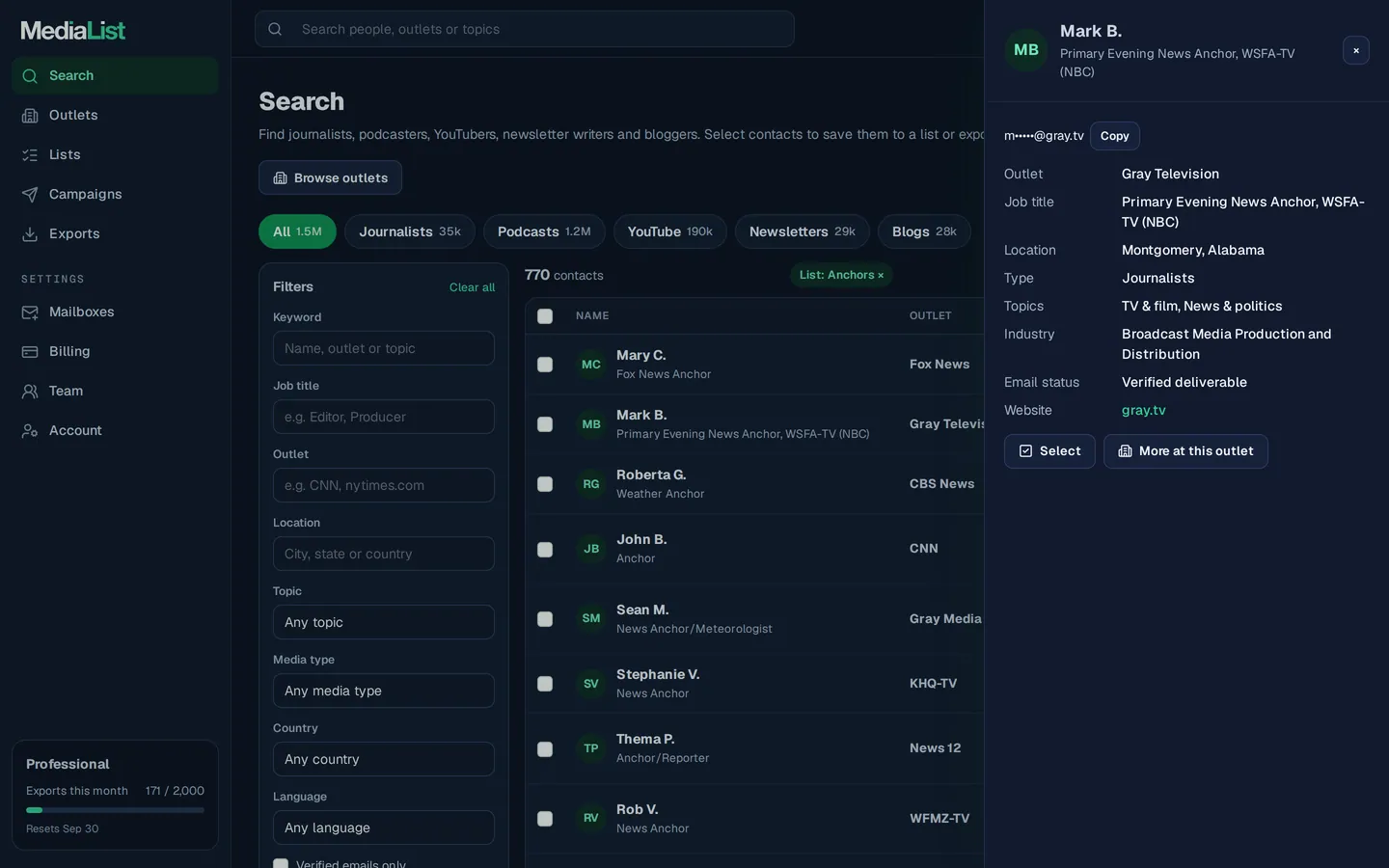Click the SM avatar for Sean M.

click(x=591, y=618)
